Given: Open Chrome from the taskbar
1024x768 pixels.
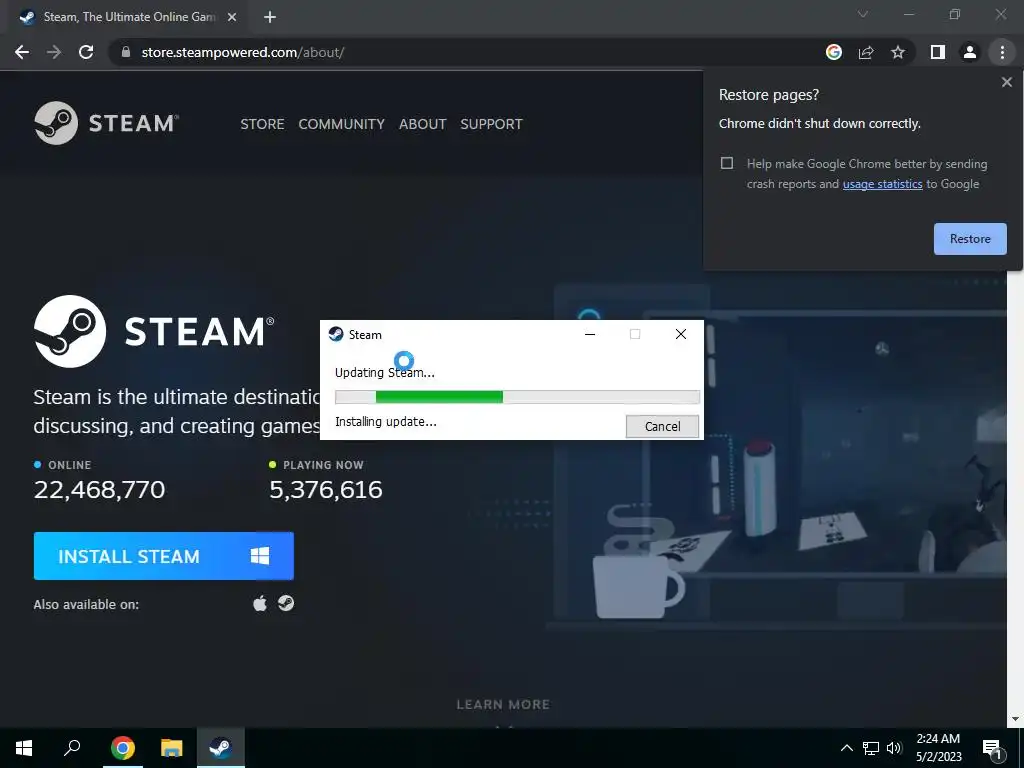Looking at the screenshot, I should tap(123, 748).
